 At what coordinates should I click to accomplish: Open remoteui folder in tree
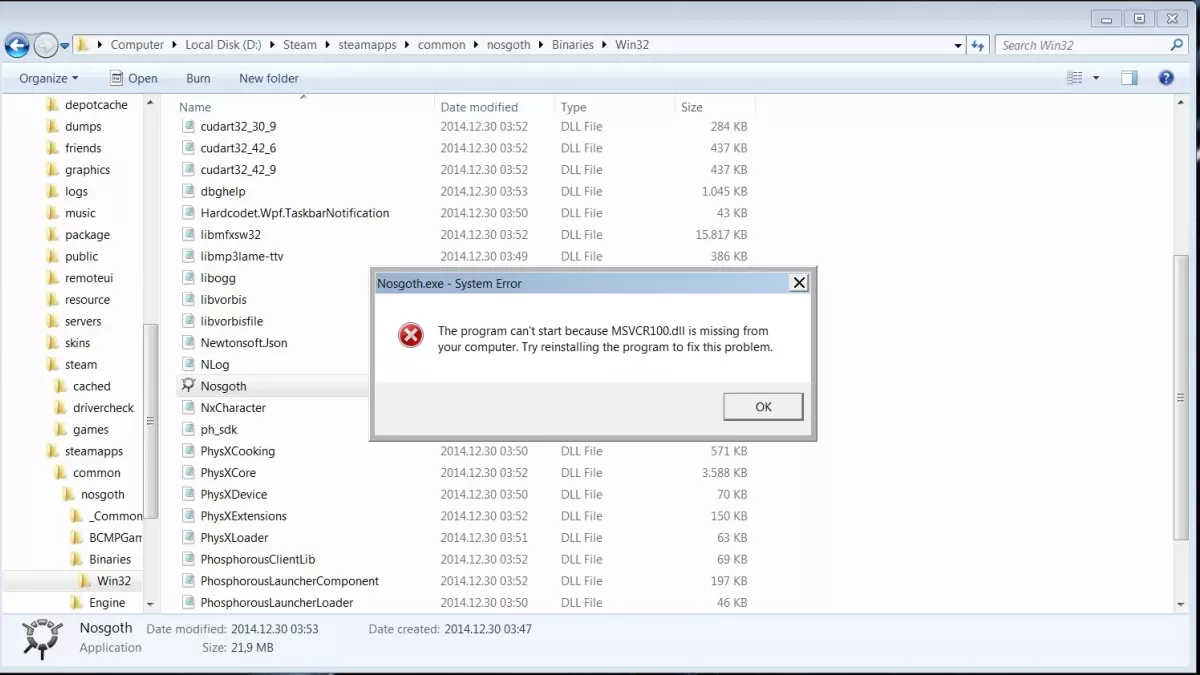click(x=88, y=278)
